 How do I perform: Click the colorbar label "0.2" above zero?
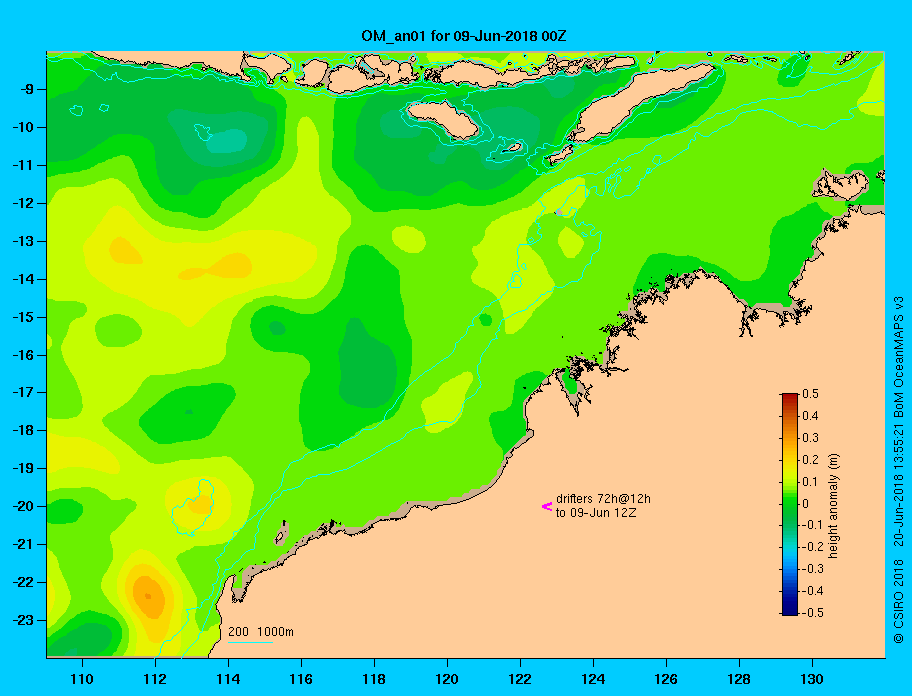(810, 460)
